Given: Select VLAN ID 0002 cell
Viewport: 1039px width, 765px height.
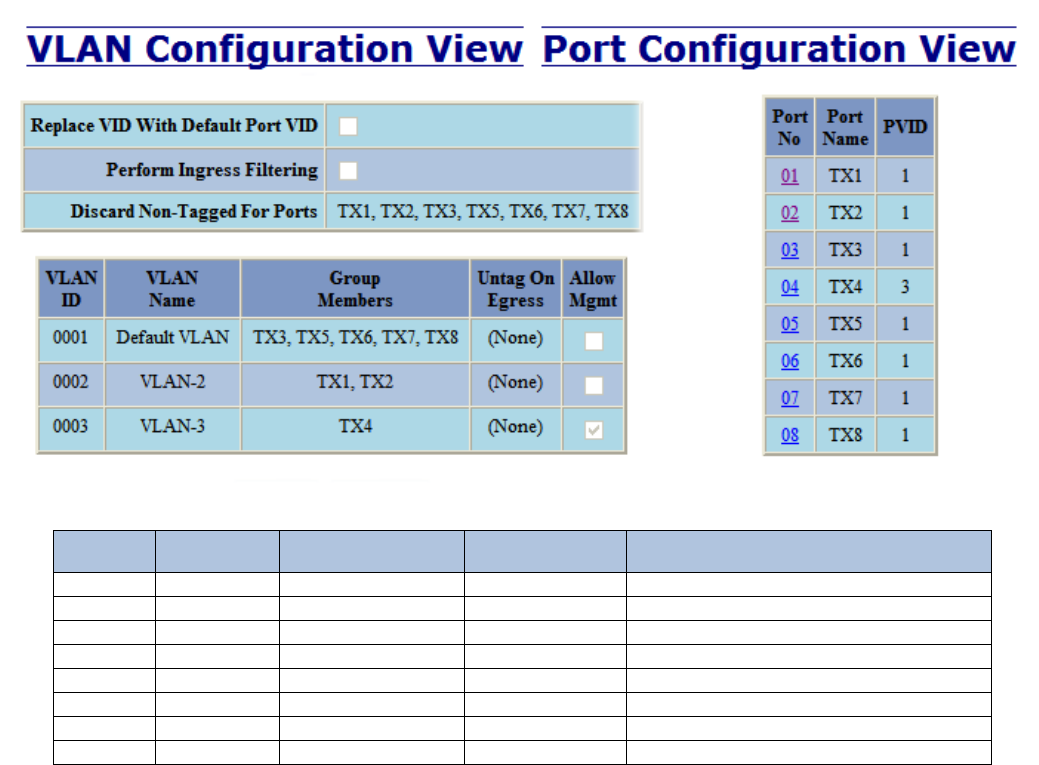Looking at the screenshot, I should click(x=71, y=384).
